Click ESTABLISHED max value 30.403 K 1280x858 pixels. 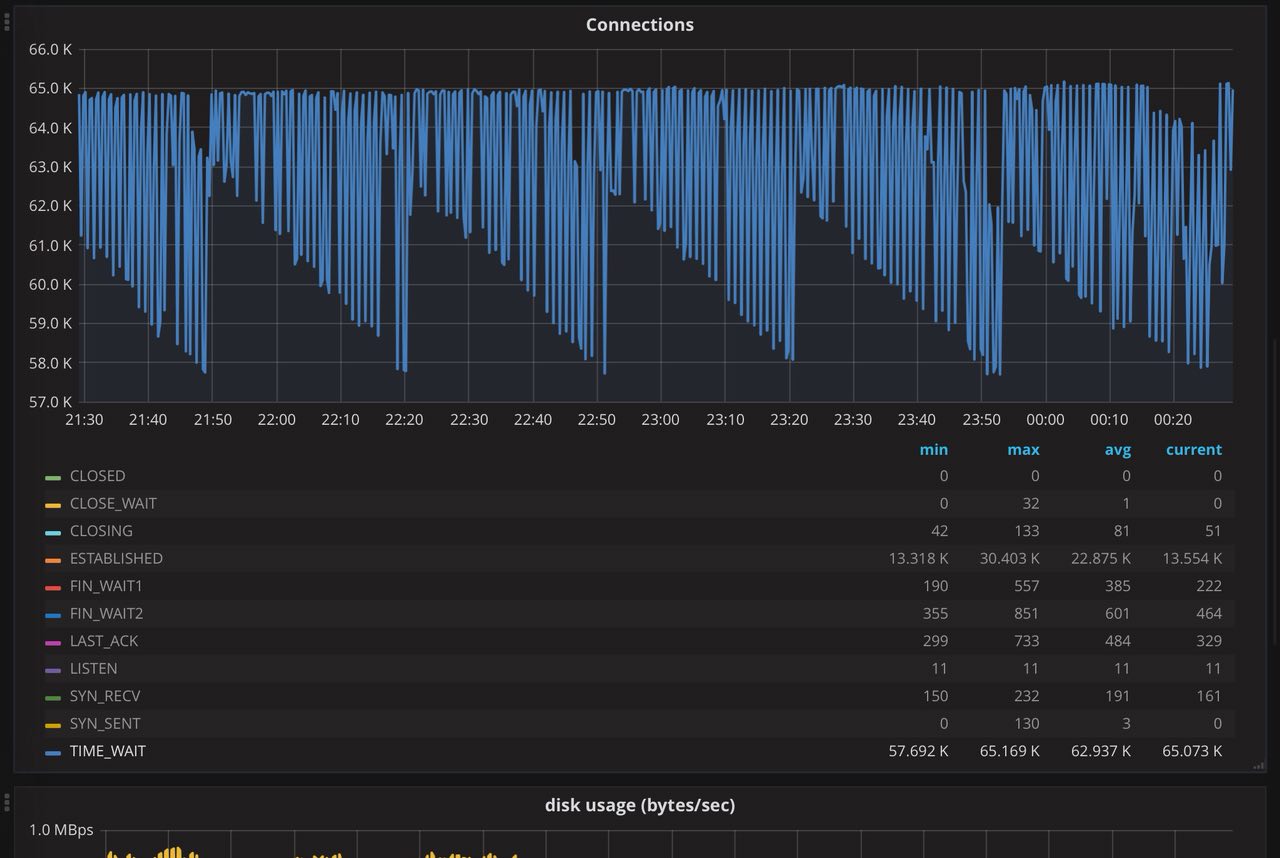[1010, 559]
